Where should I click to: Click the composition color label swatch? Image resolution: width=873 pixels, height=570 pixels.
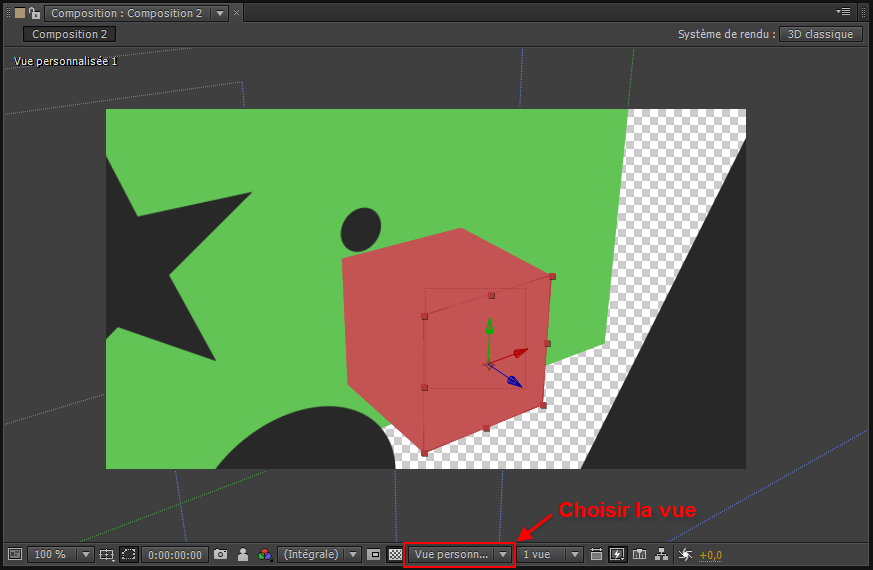tap(20, 13)
